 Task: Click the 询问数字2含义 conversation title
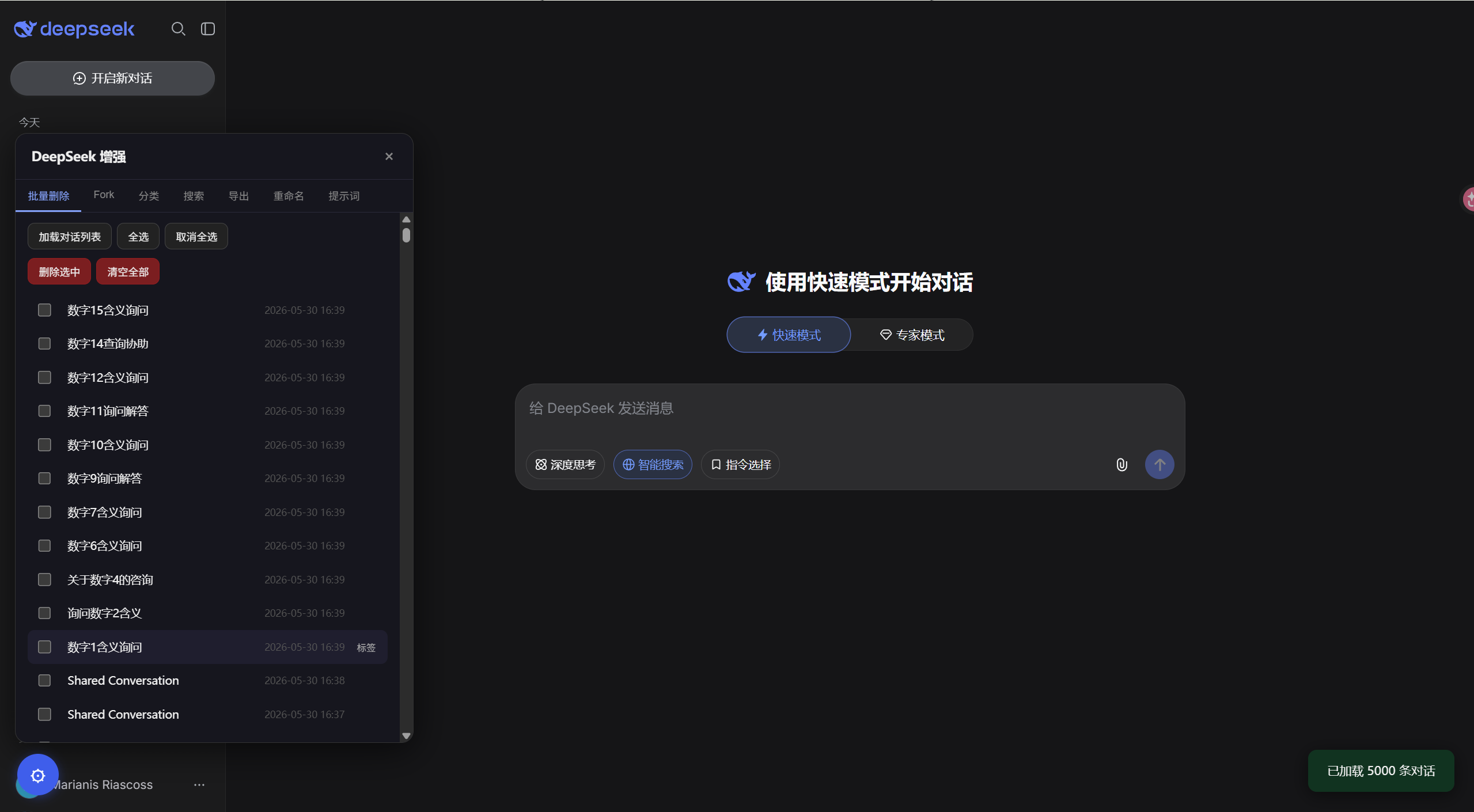tap(104, 614)
